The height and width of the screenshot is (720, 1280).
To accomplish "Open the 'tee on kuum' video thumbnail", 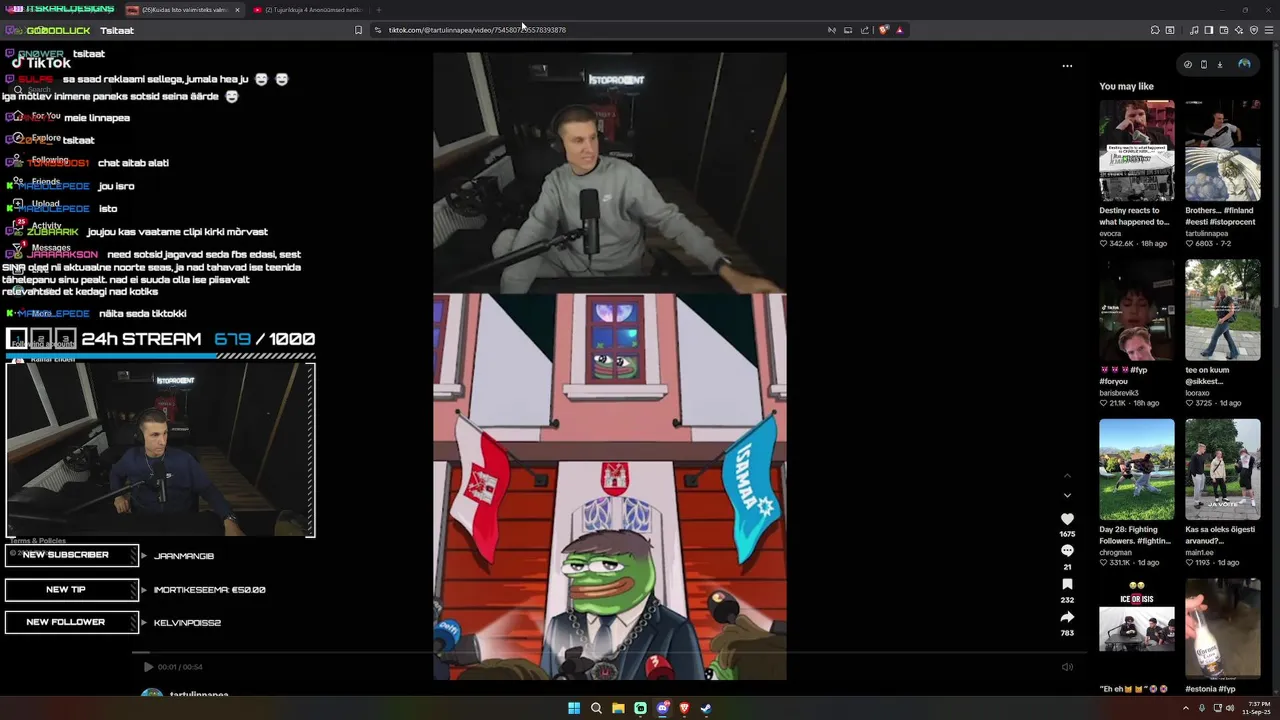I will [1223, 310].
